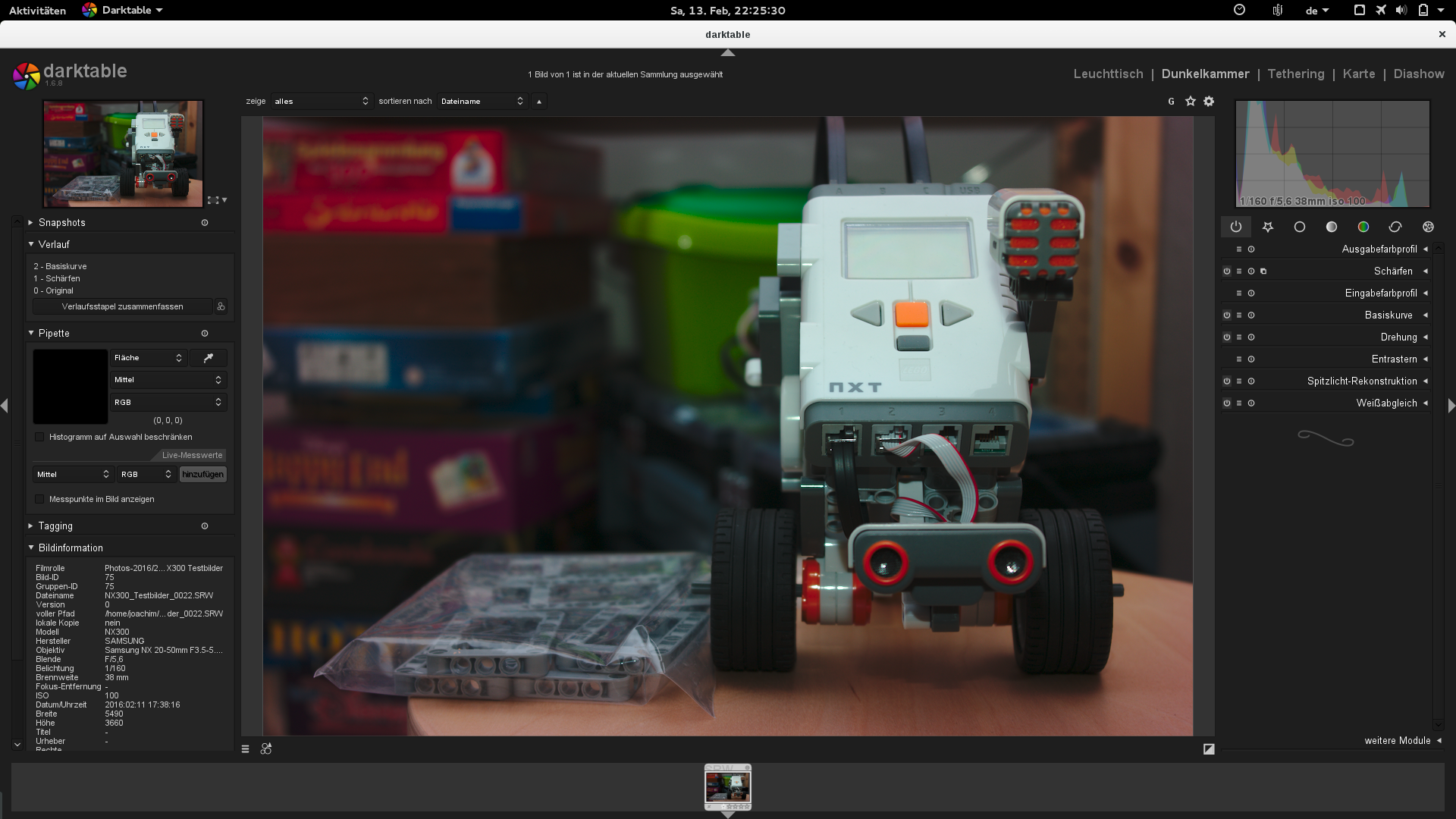This screenshot has width=1456, height=819.
Task: Select history item 0 - Original
Action: pyautogui.click(x=54, y=291)
